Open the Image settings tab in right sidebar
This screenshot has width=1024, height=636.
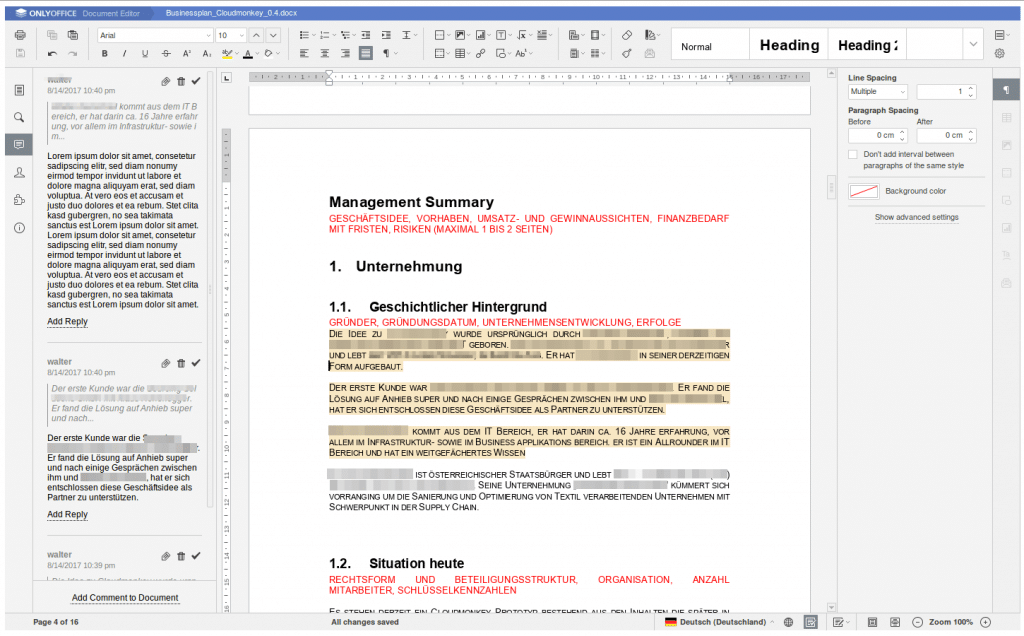1006,145
